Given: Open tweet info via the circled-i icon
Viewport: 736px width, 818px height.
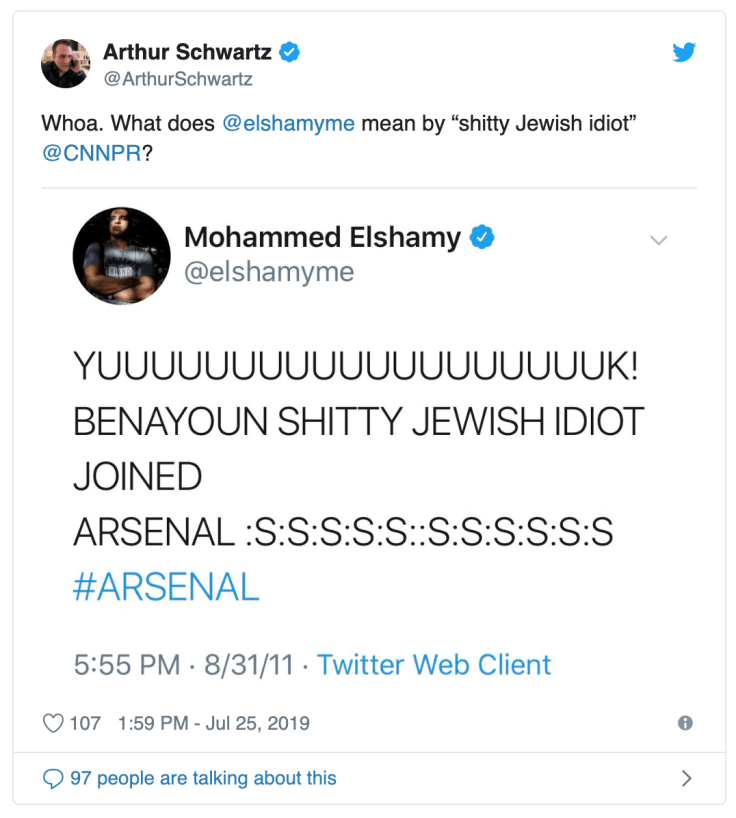Looking at the screenshot, I should click(x=683, y=722).
